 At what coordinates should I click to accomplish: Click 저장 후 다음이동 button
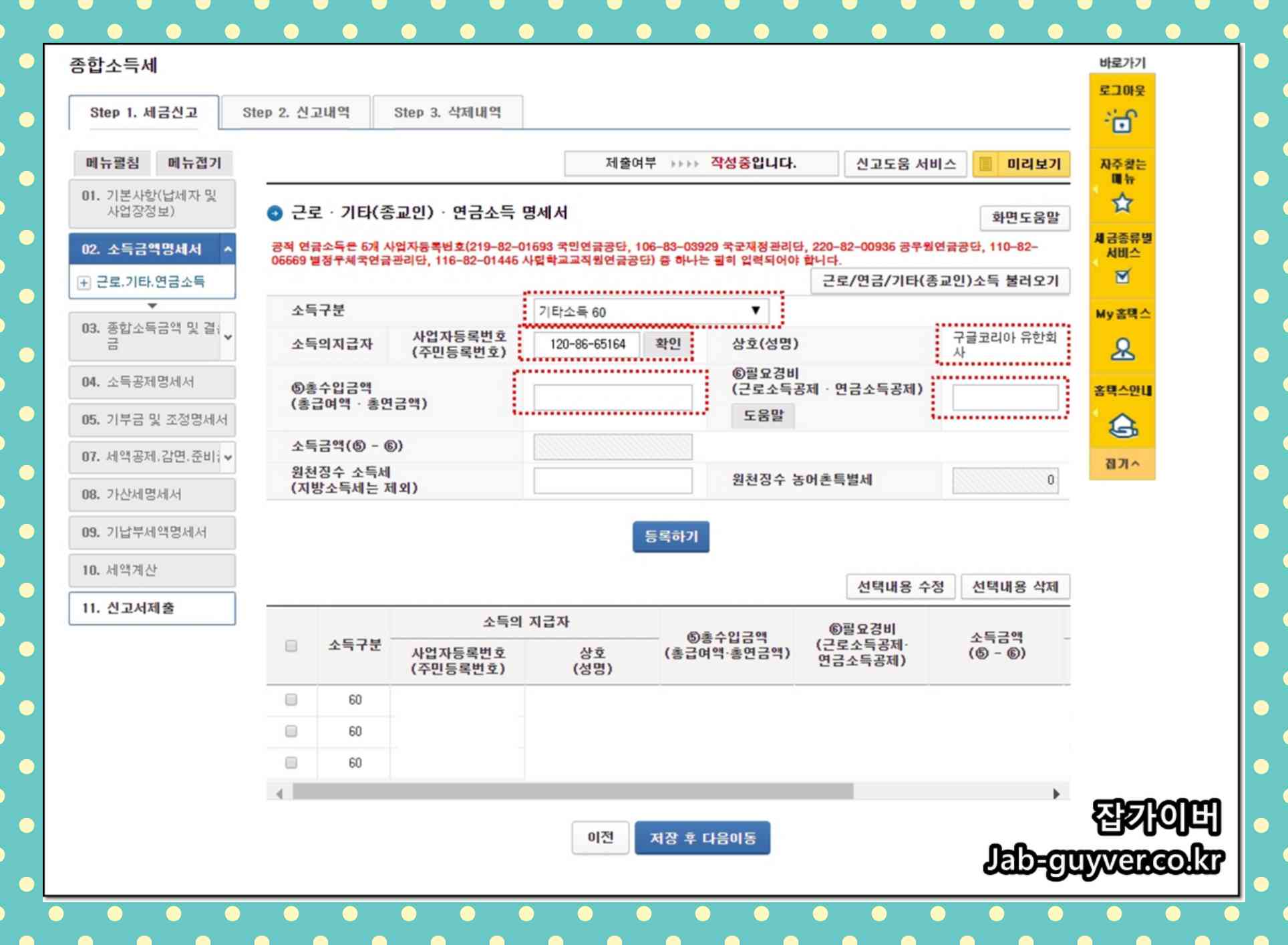click(x=702, y=837)
